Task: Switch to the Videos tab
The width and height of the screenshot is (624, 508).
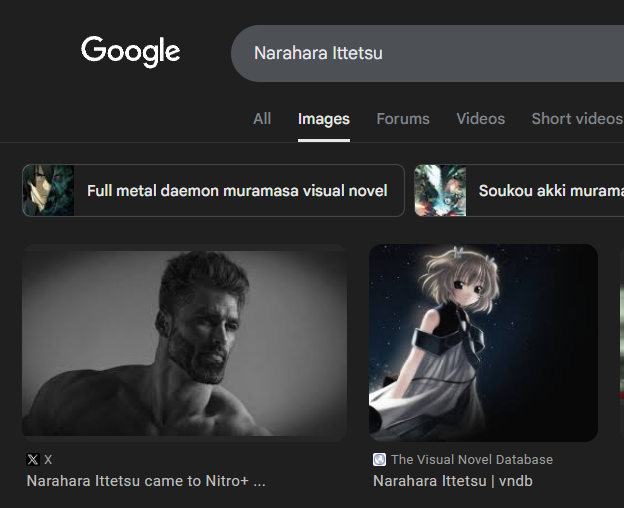Action: (x=480, y=119)
